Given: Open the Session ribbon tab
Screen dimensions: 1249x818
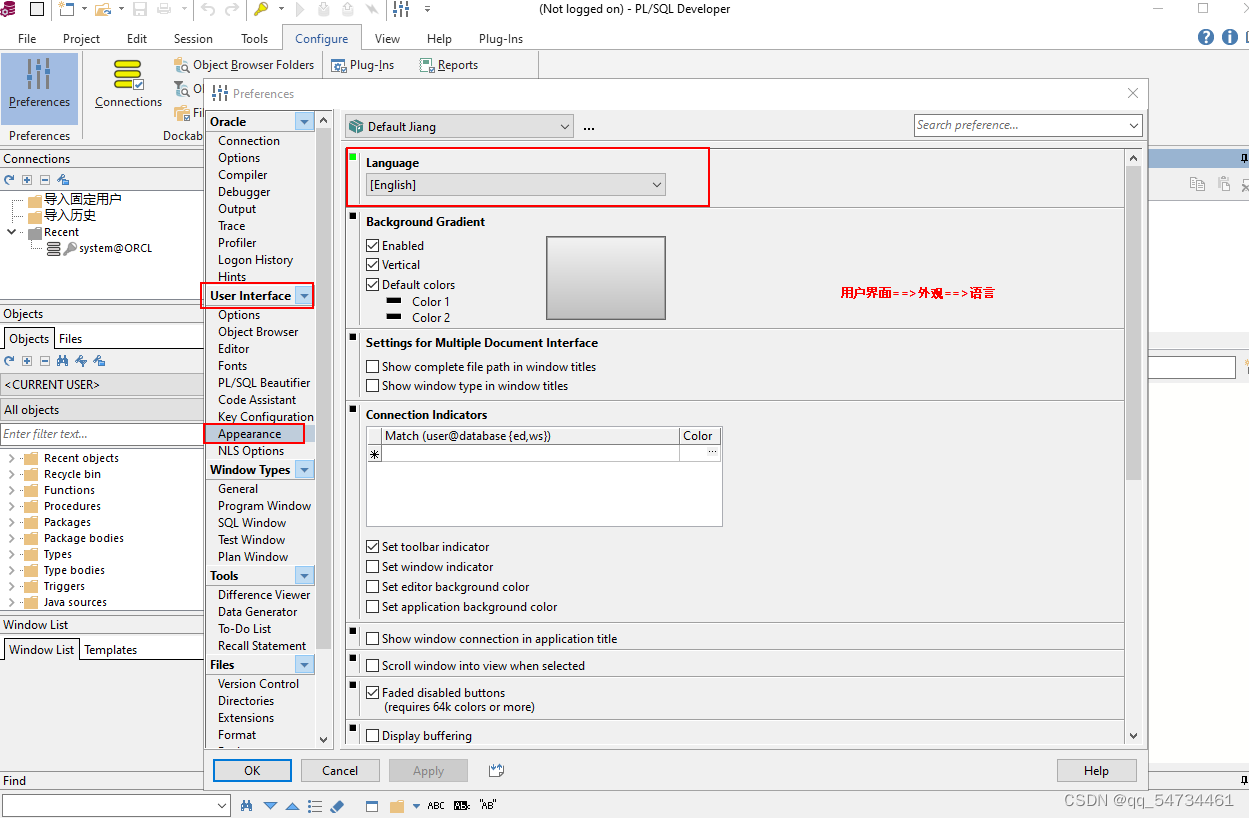Looking at the screenshot, I should (193, 39).
